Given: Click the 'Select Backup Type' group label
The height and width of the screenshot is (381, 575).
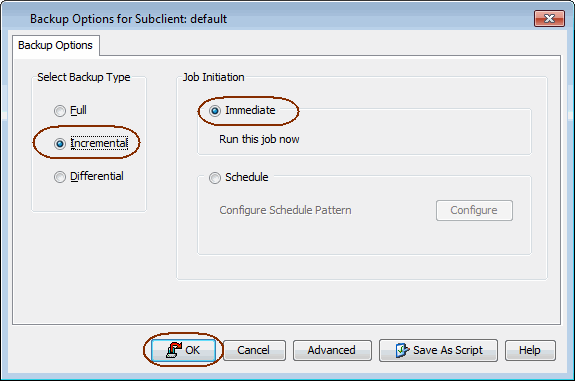Looking at the screenshot, I should coord(84,77).
